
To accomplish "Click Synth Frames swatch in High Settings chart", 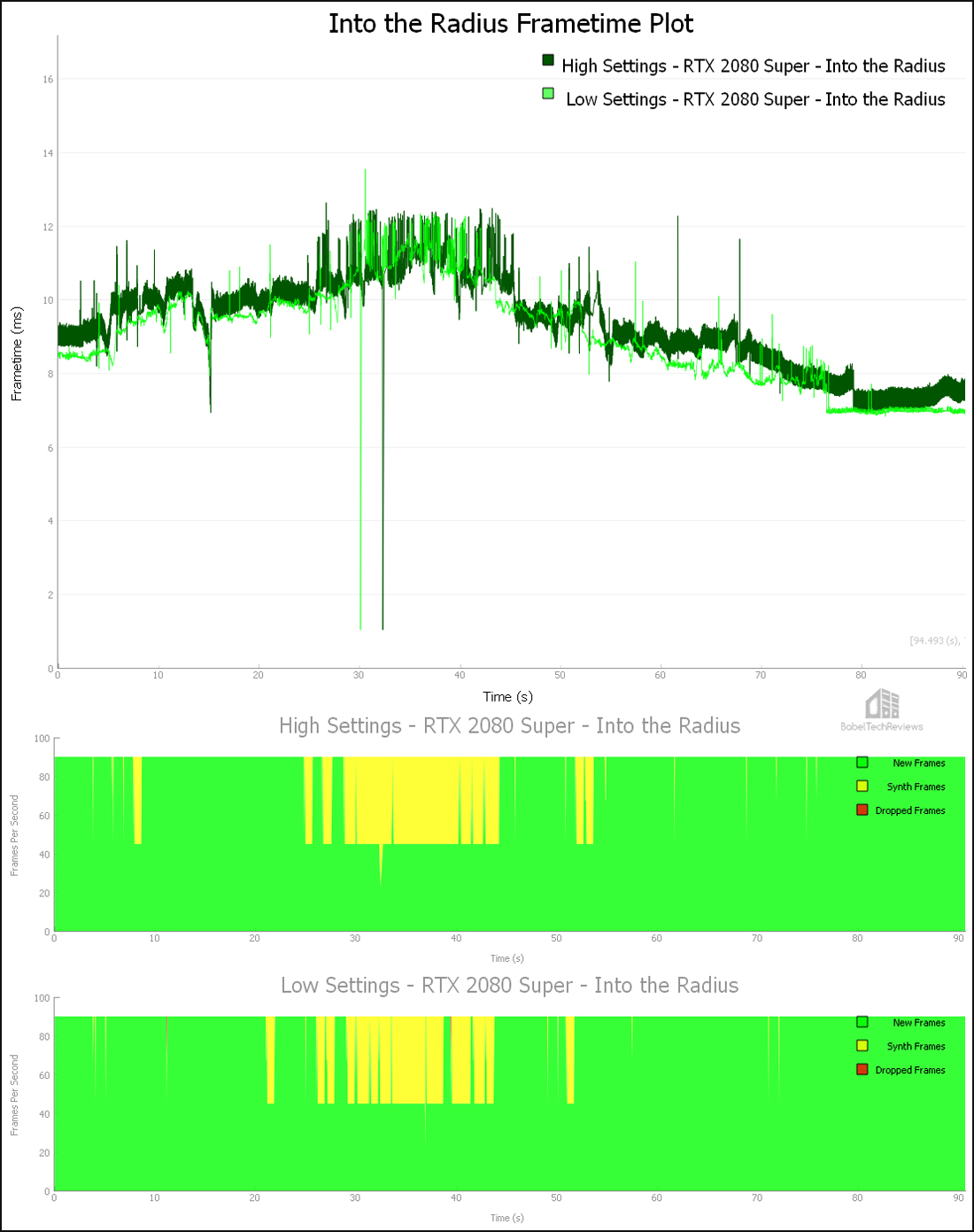I will pos(862,786).
